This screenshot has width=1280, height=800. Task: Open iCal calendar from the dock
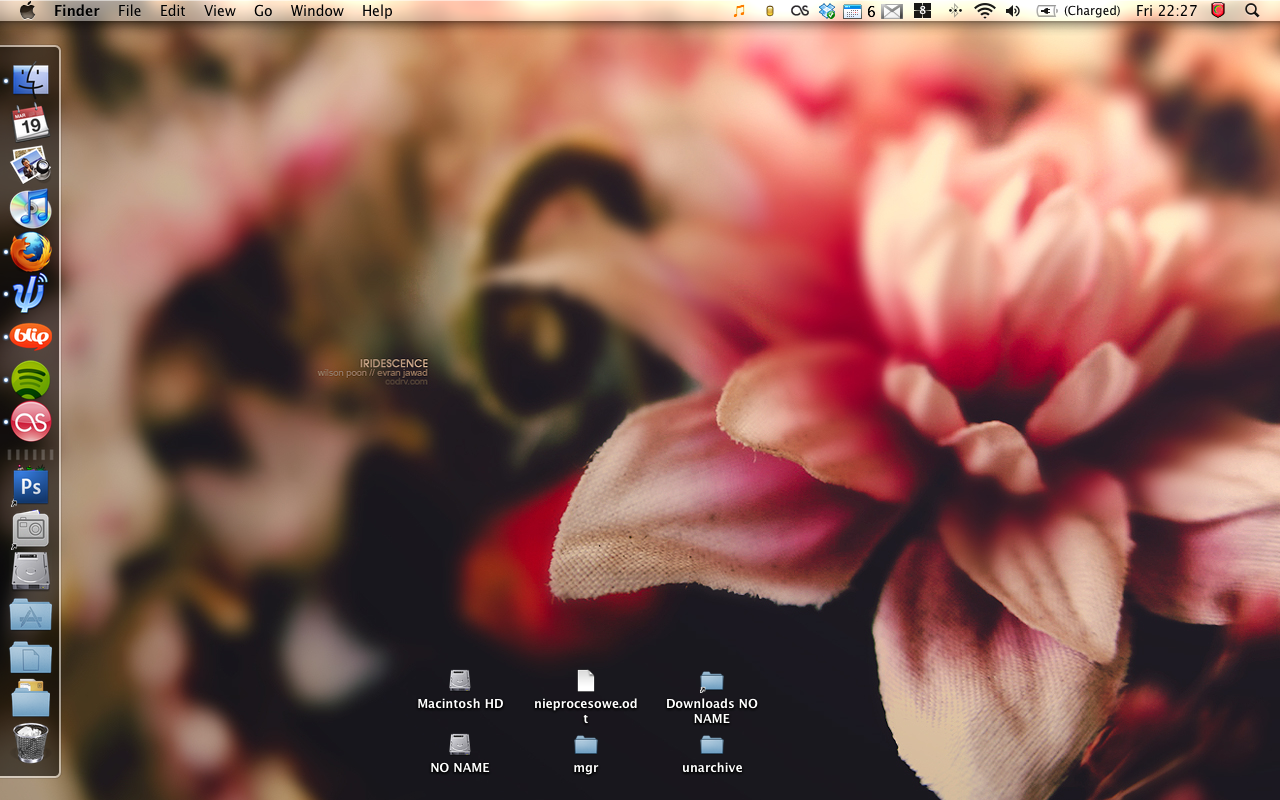click(30, 122)
